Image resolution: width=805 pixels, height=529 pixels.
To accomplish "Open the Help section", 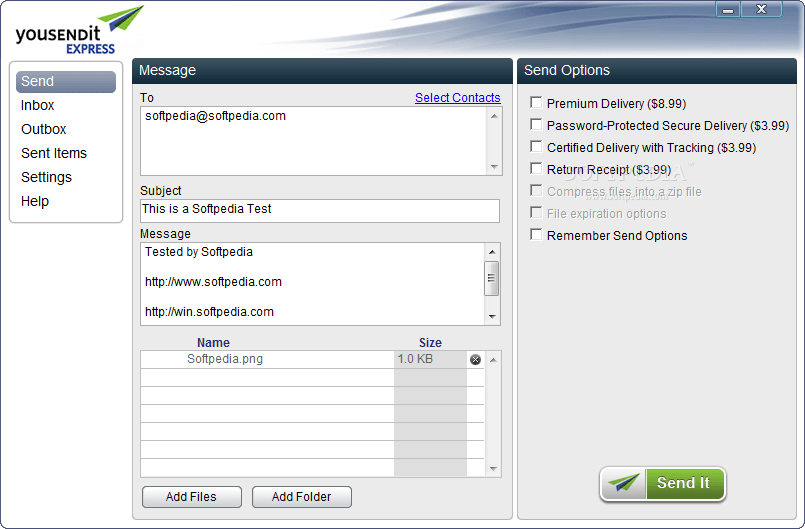I will click(x=35, y=201).
